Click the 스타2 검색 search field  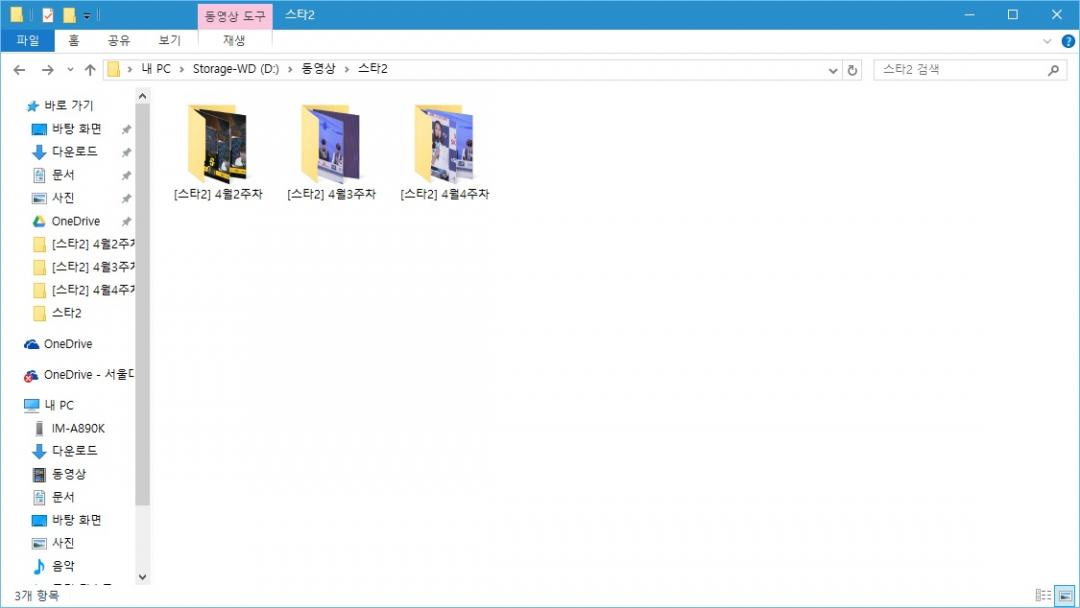pos(958,70)
